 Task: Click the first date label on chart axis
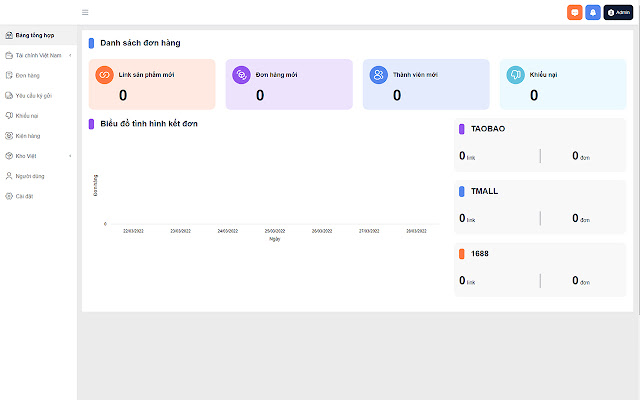133,231
